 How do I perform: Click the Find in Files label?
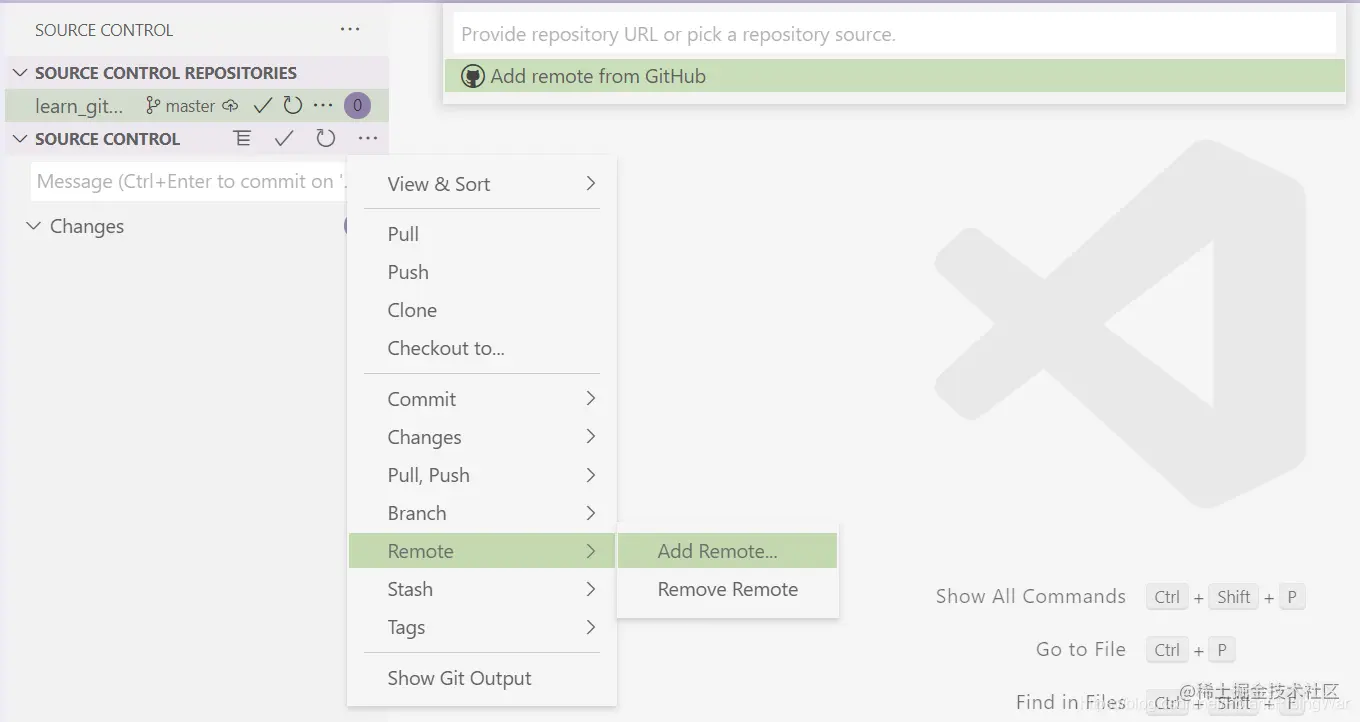click(x=1070, y=702)
